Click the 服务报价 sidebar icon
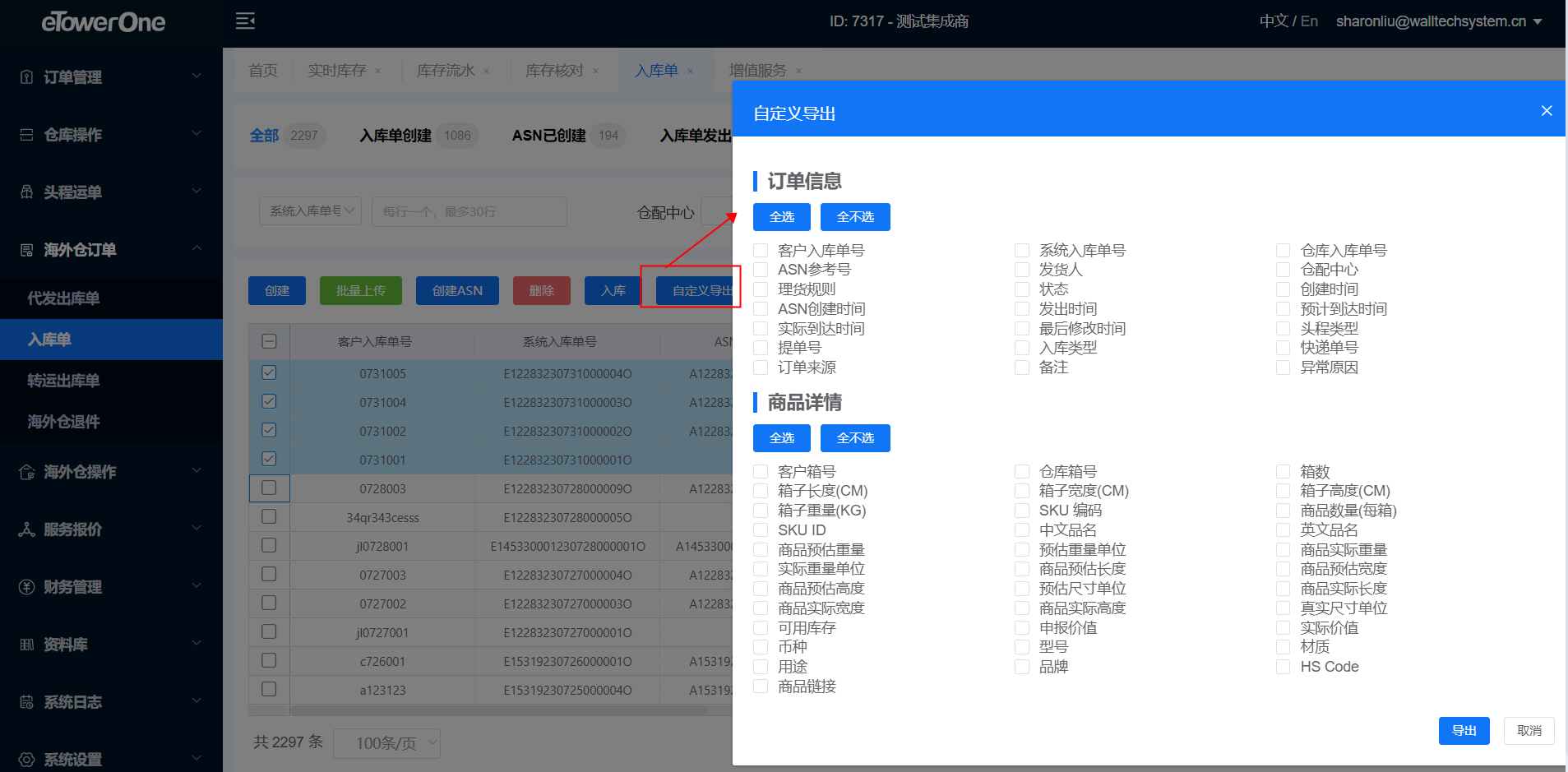 tap(26, 529)
